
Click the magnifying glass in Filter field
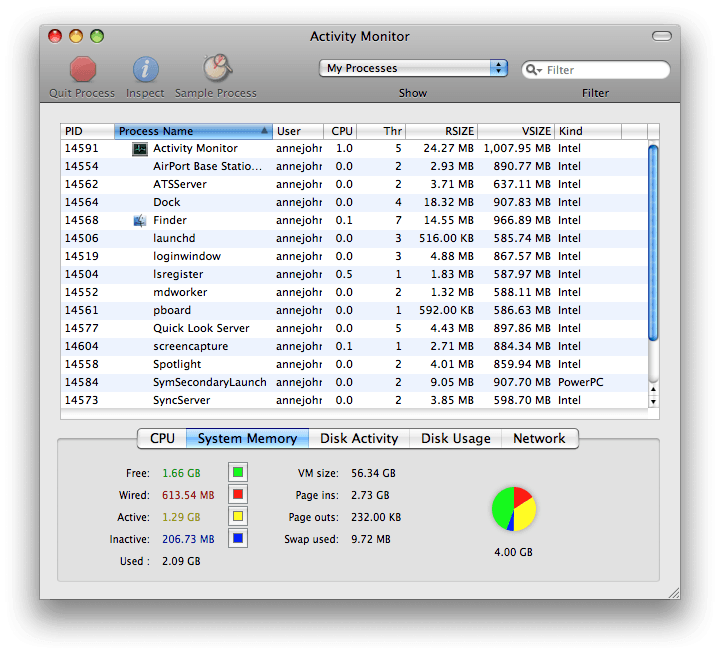535,70
